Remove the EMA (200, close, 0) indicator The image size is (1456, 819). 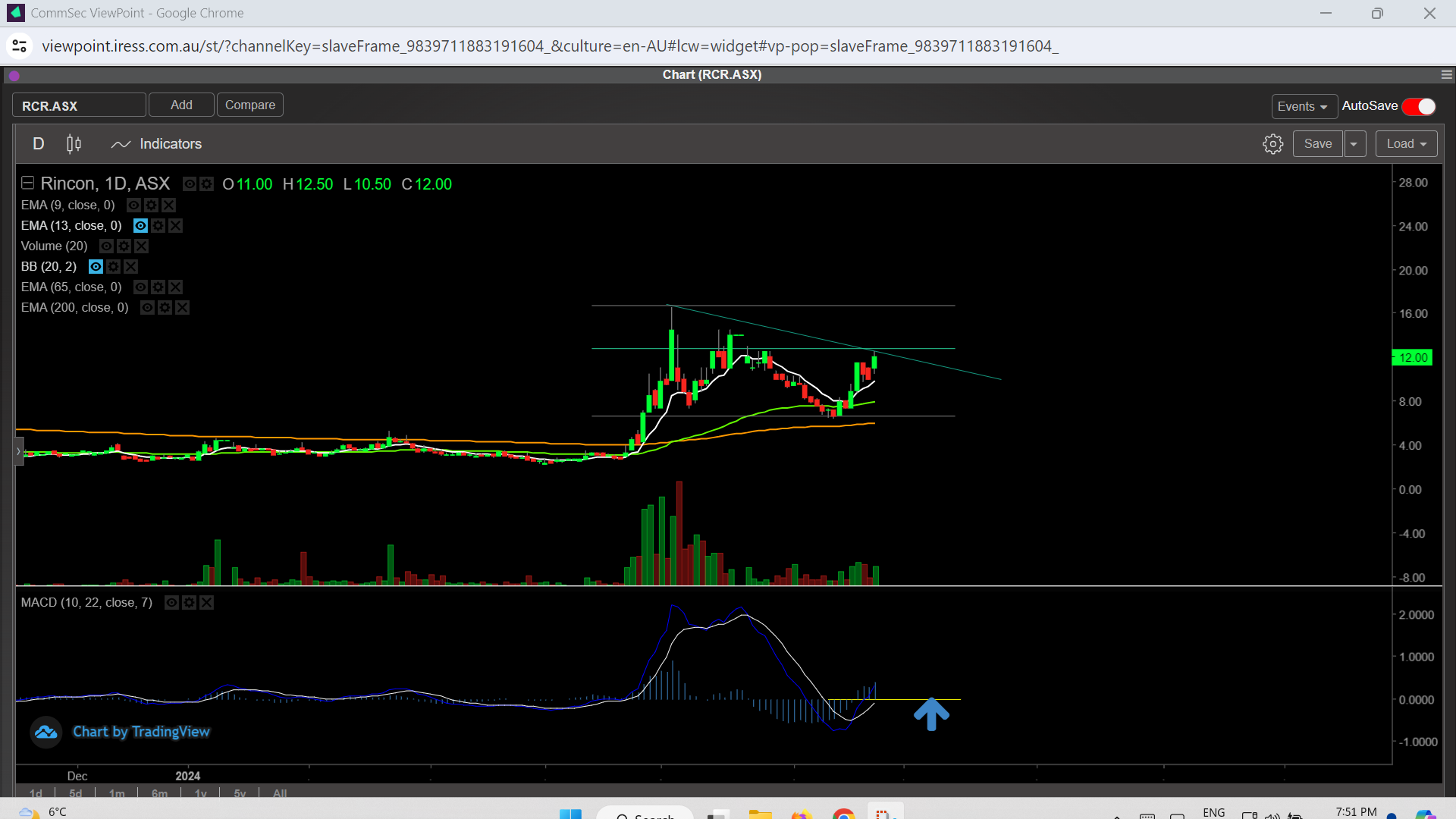tap(182, 308)
